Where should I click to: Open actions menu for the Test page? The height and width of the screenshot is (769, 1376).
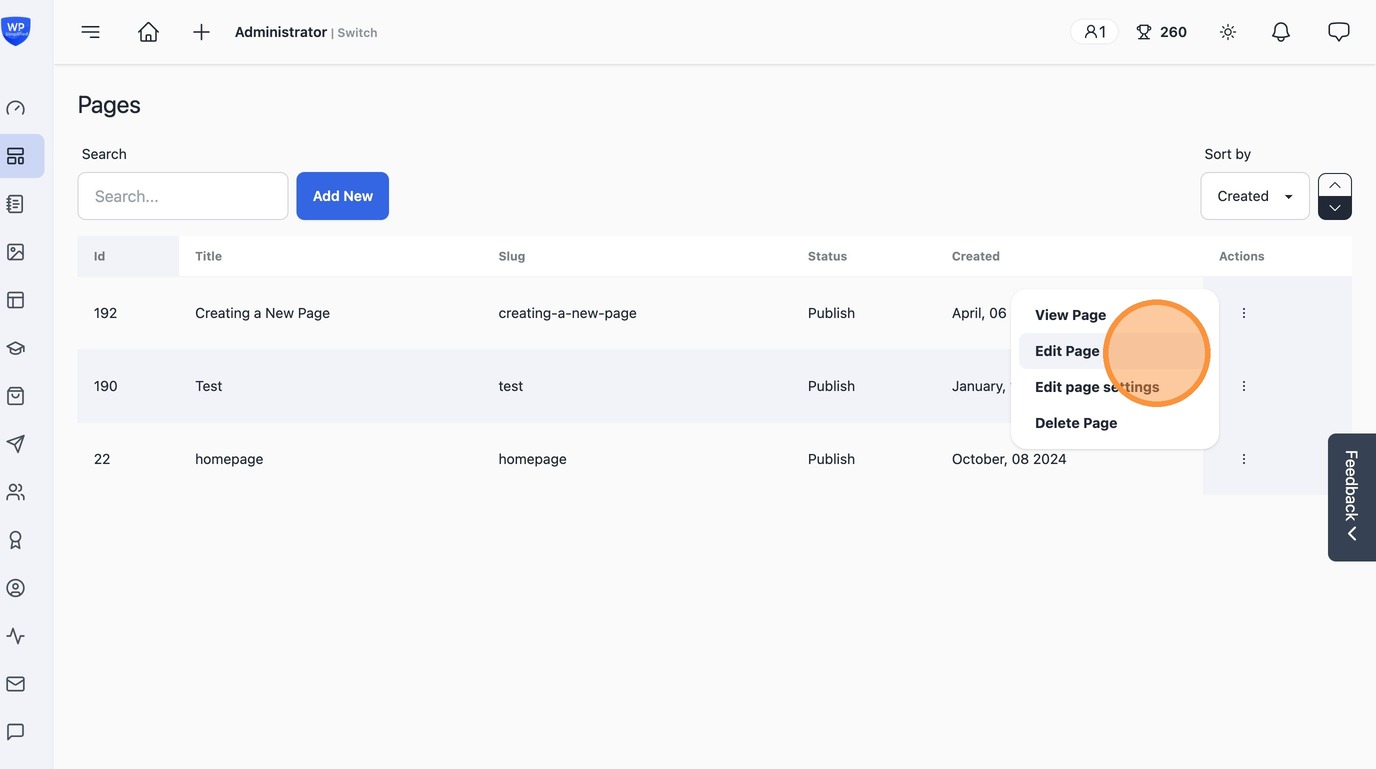(1244, 386)
